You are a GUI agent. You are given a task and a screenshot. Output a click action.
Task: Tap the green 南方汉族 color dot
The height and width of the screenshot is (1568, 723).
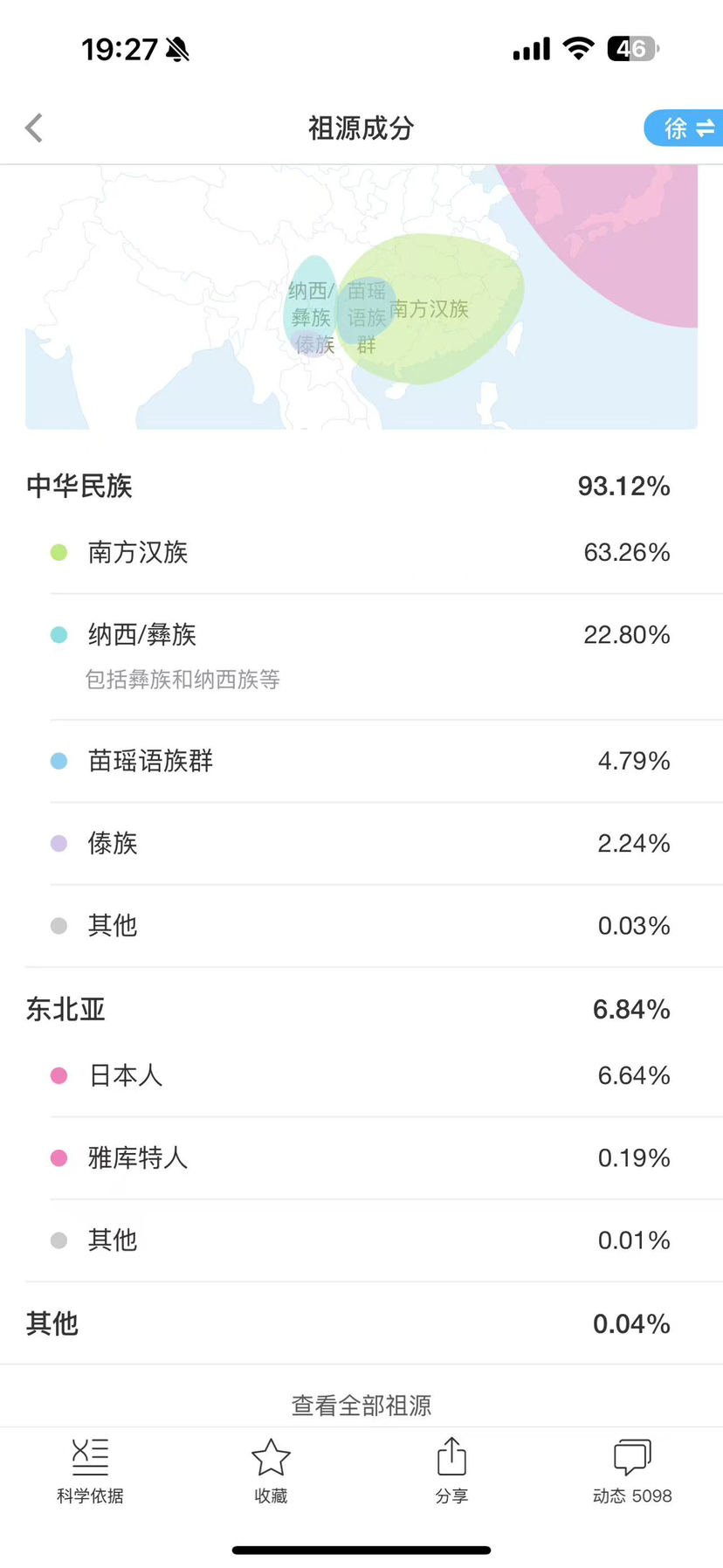59,552
